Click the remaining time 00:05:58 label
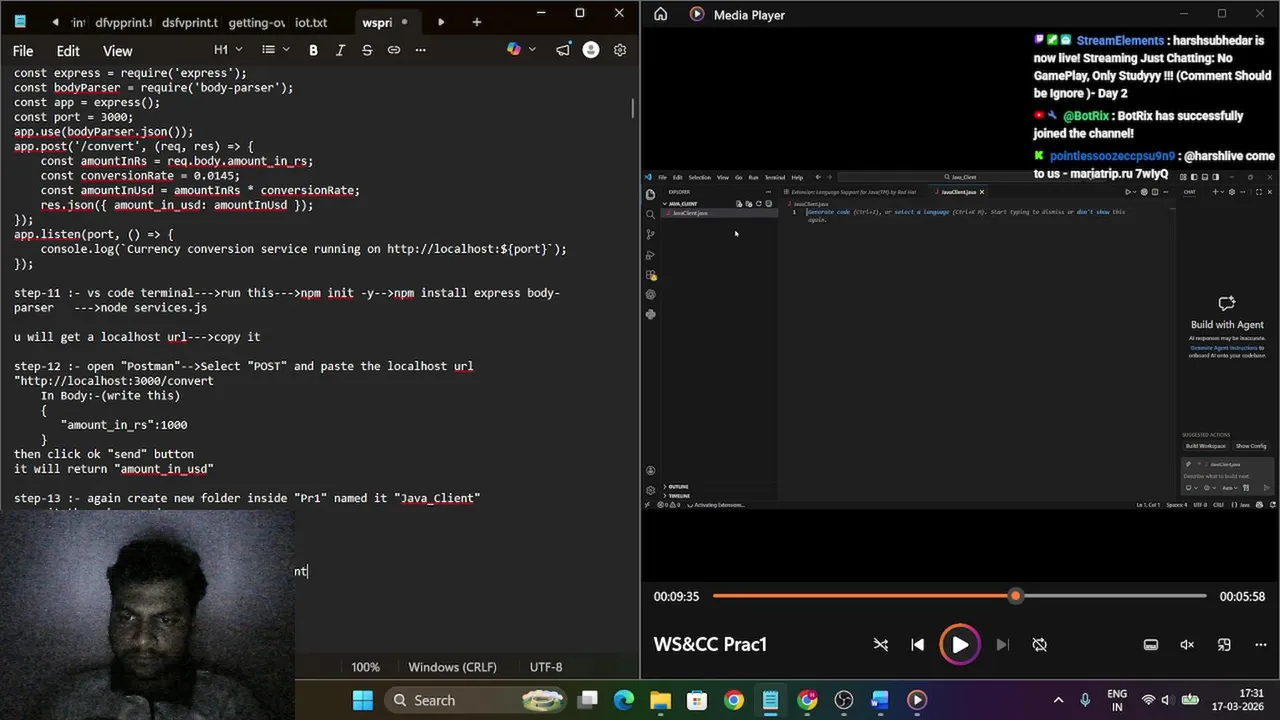The height and width of the screenshot is (720, 1280). pos(1242,596)
